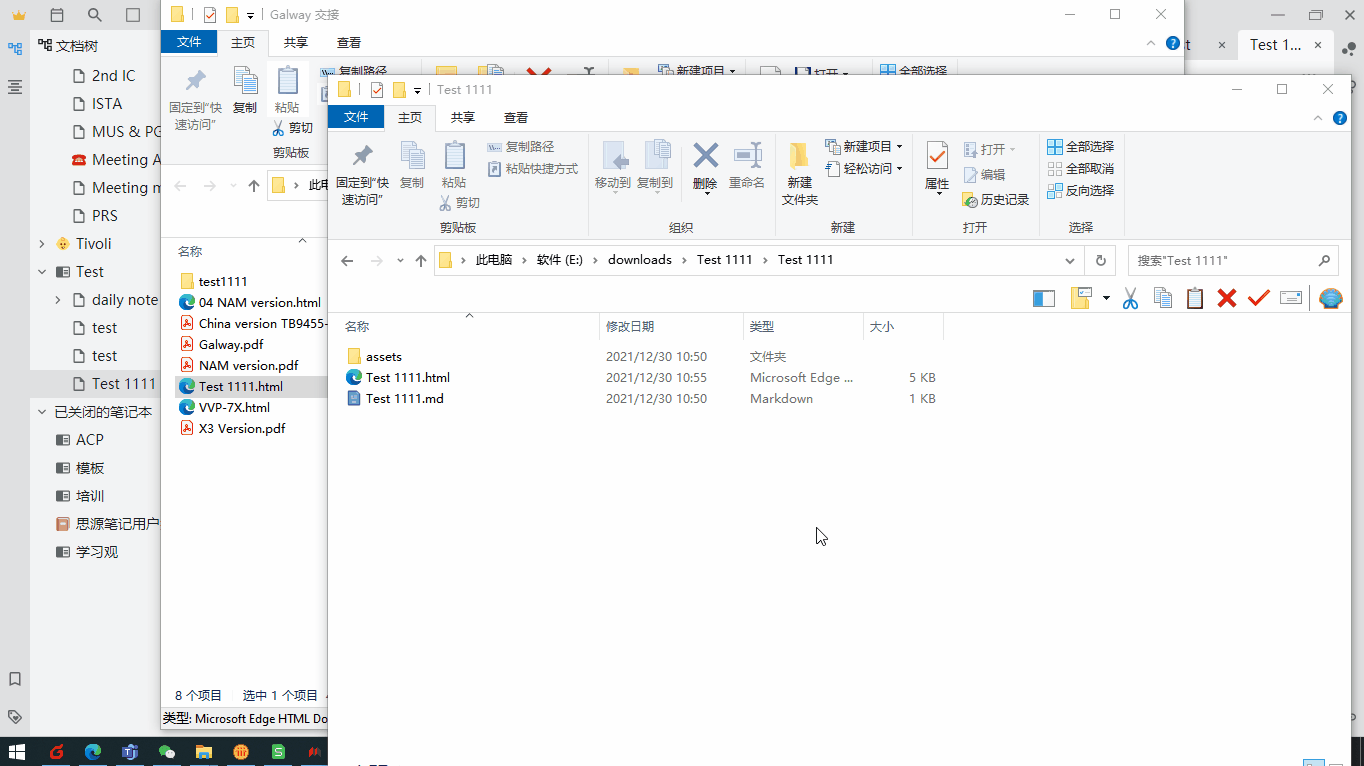Open the 文件 (File) menu

[x=356, y=117]
